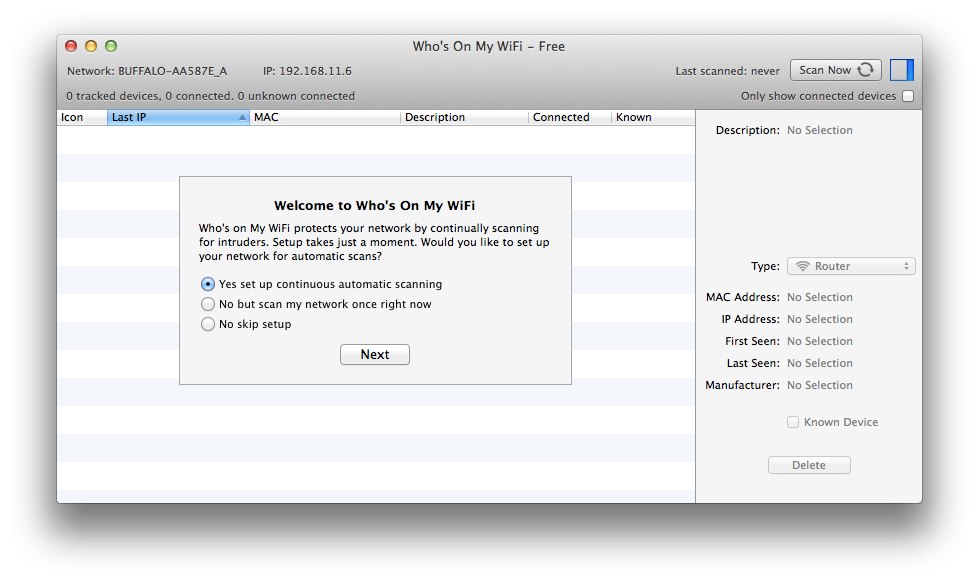Open the Type Router dropdown
The image size is (979, 582).
[x=851, y=266]
